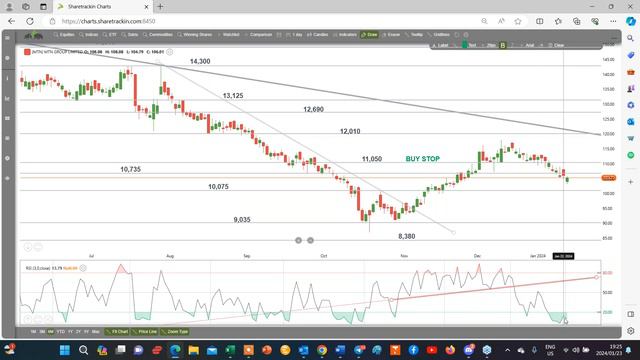Click the current price tag on axis

click(609, 178)
